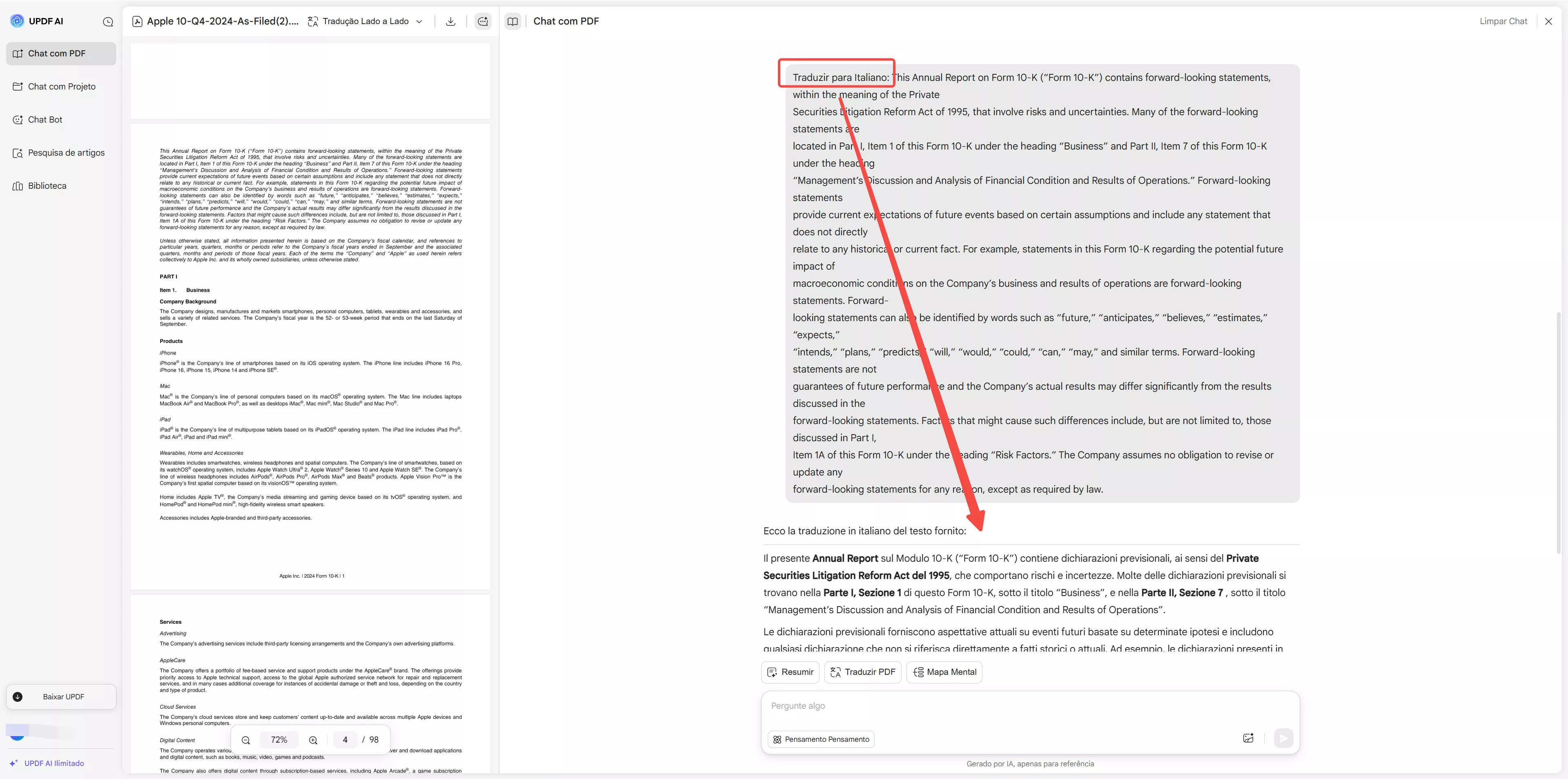
Task: Click the image upload icon in chat box
Action: (x=1248, y=738)
